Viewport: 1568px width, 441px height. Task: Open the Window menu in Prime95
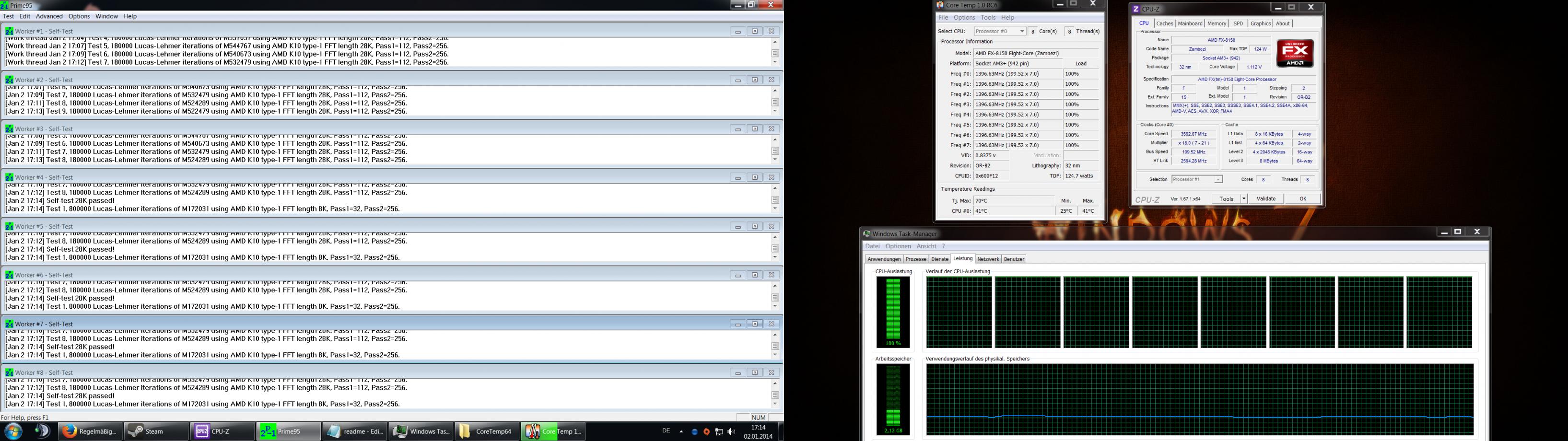click(x=106, y=16)
